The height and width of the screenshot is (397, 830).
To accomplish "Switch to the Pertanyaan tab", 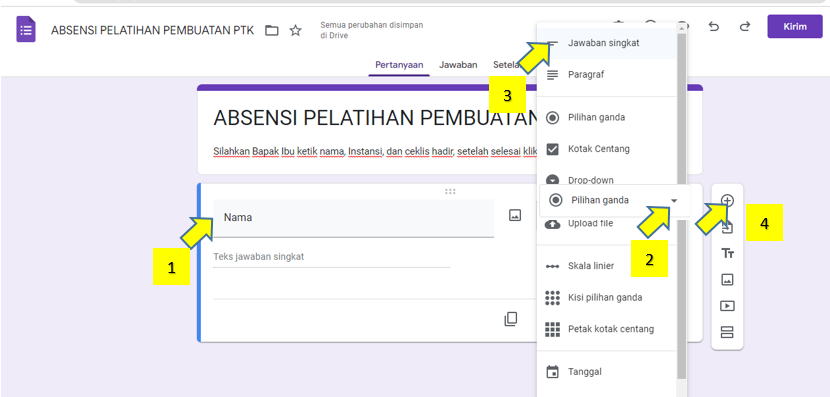I will coord(399,65).
